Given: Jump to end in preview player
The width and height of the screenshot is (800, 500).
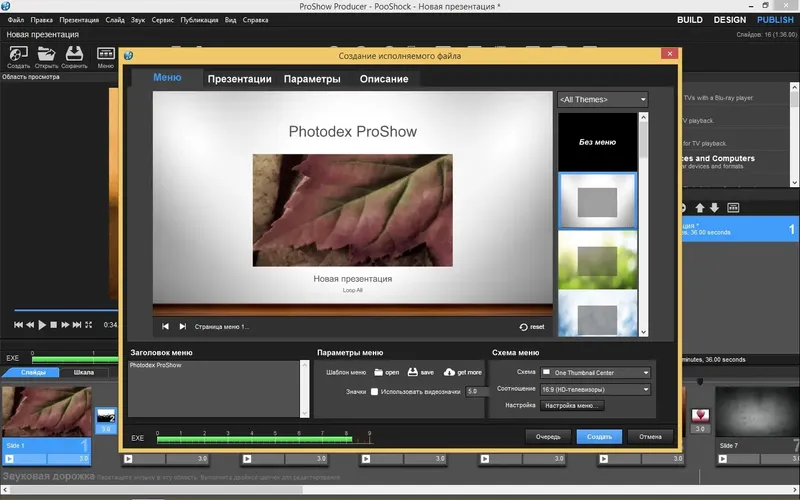Looking at the screenshot, I should (77, 325).
